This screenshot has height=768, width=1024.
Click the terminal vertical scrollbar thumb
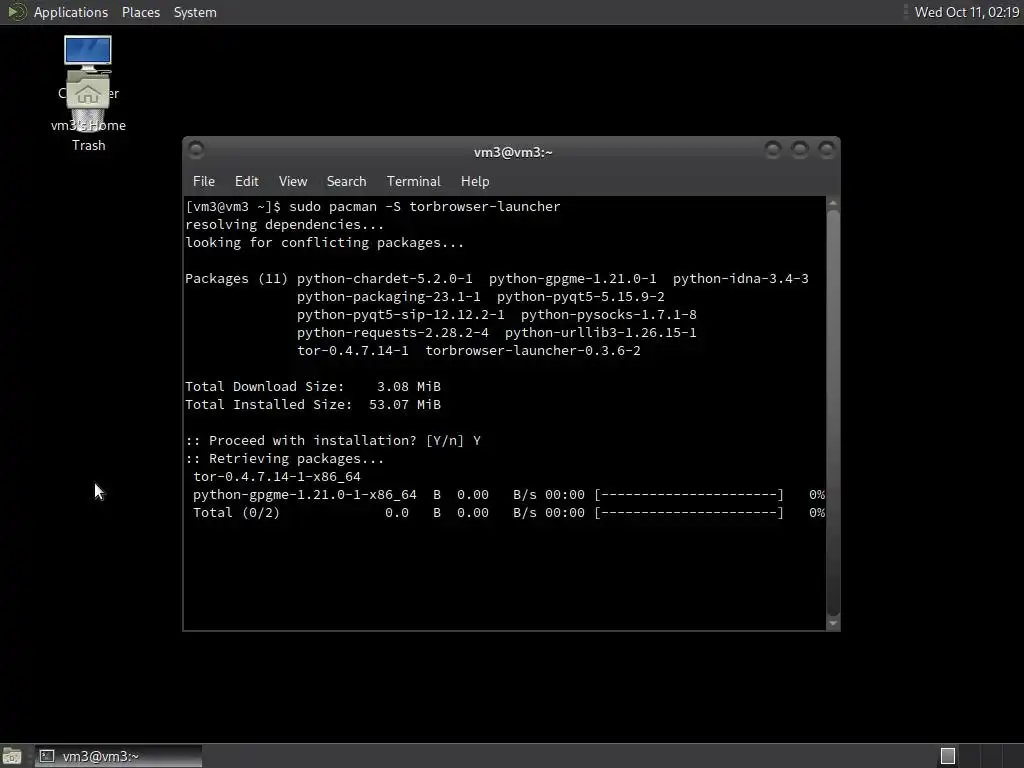[x=833, y=413]
